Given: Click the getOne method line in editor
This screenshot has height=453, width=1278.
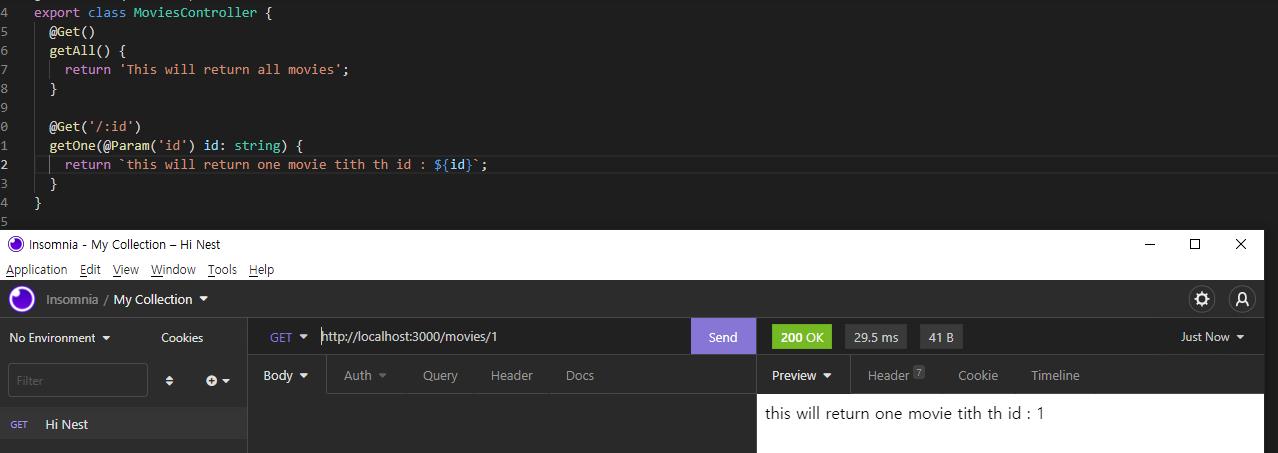Looking at the screenshot, I should [176, 145].
